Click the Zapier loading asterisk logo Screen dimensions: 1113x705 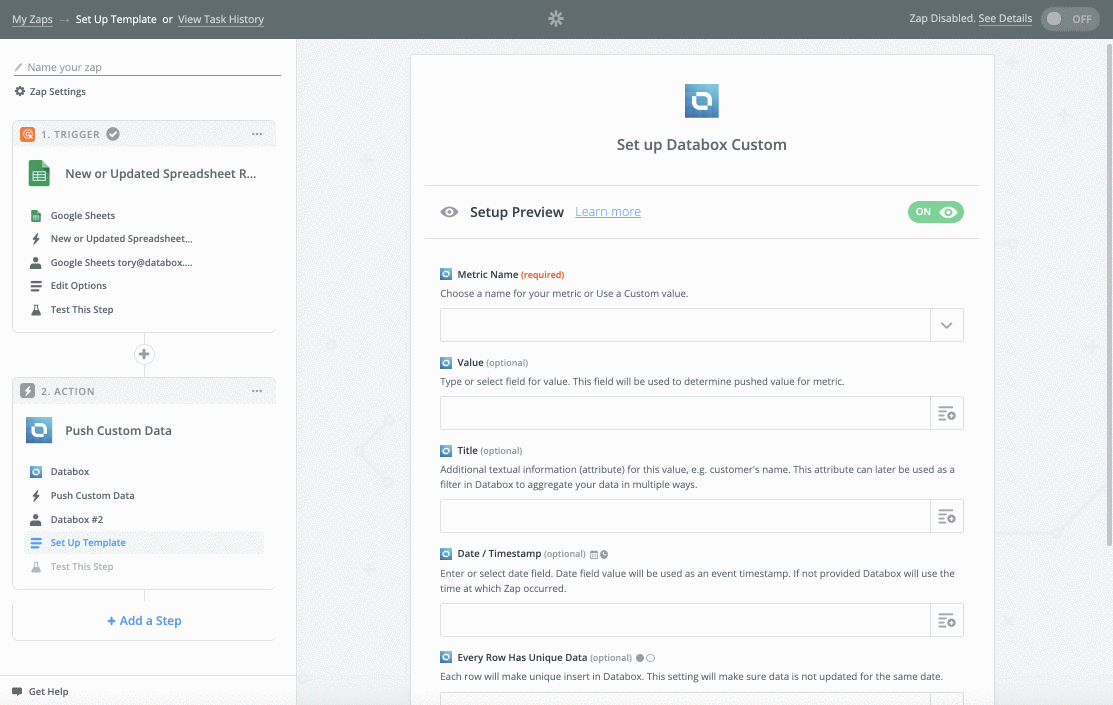[556, 18]
